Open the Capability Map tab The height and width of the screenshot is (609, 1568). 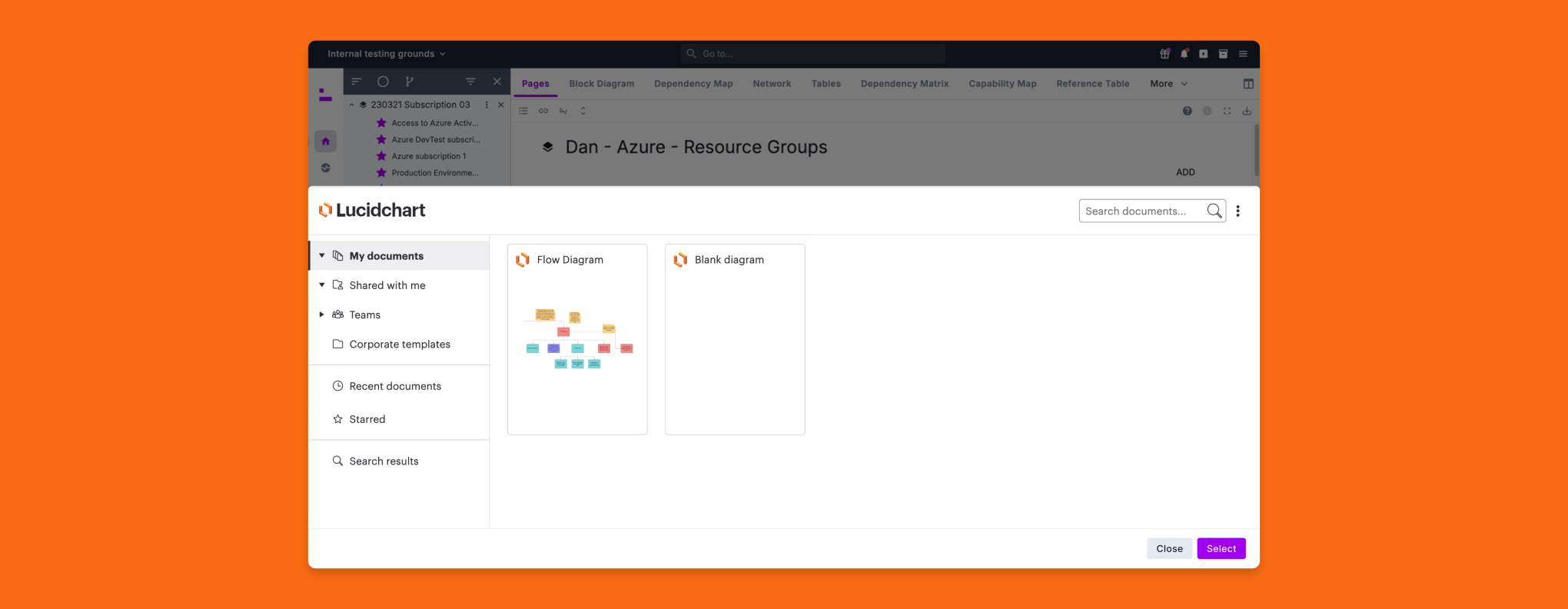(x=1002, y=84)
